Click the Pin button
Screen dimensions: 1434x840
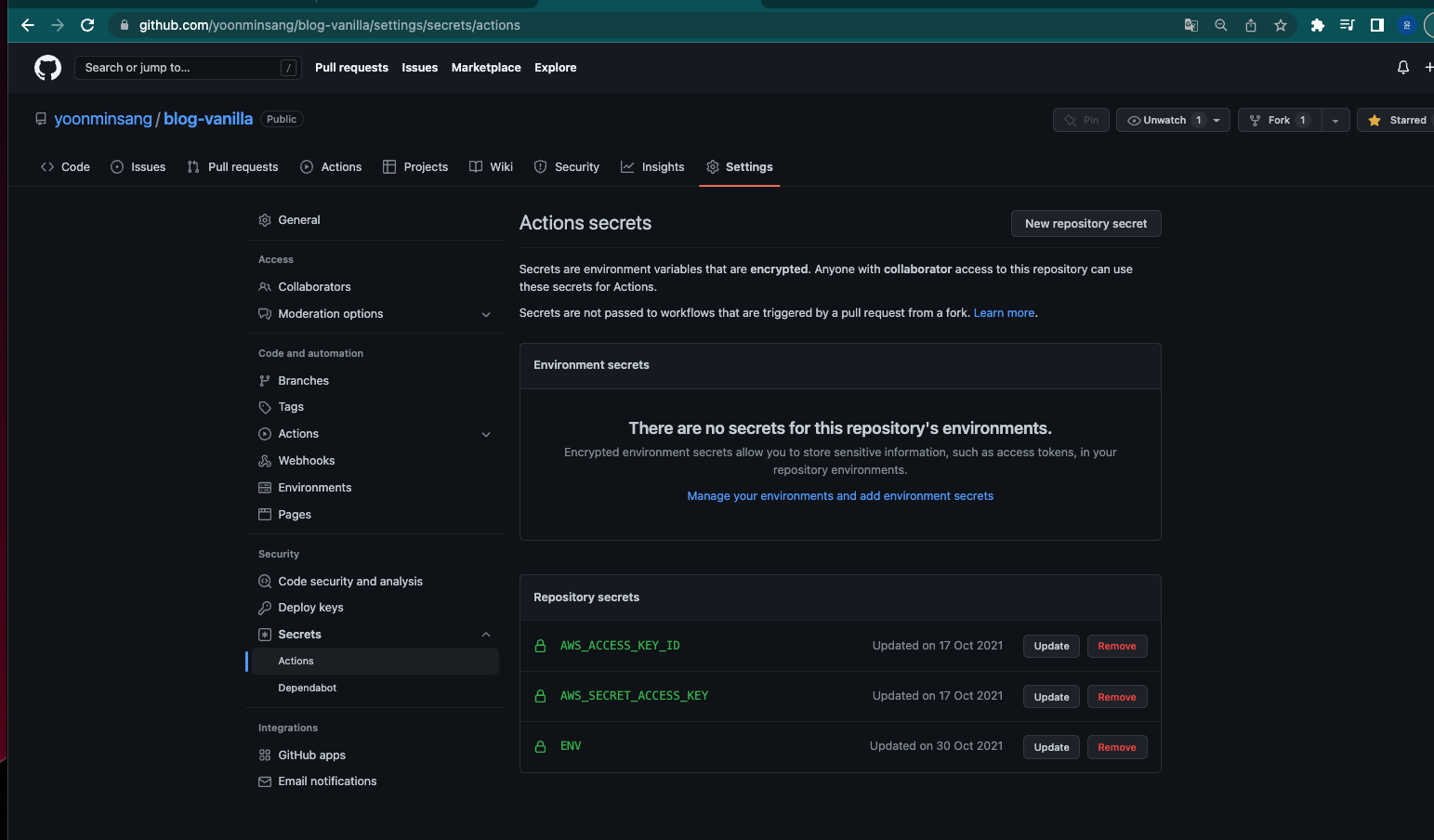pyautogui.click(x=1081, y=120)
